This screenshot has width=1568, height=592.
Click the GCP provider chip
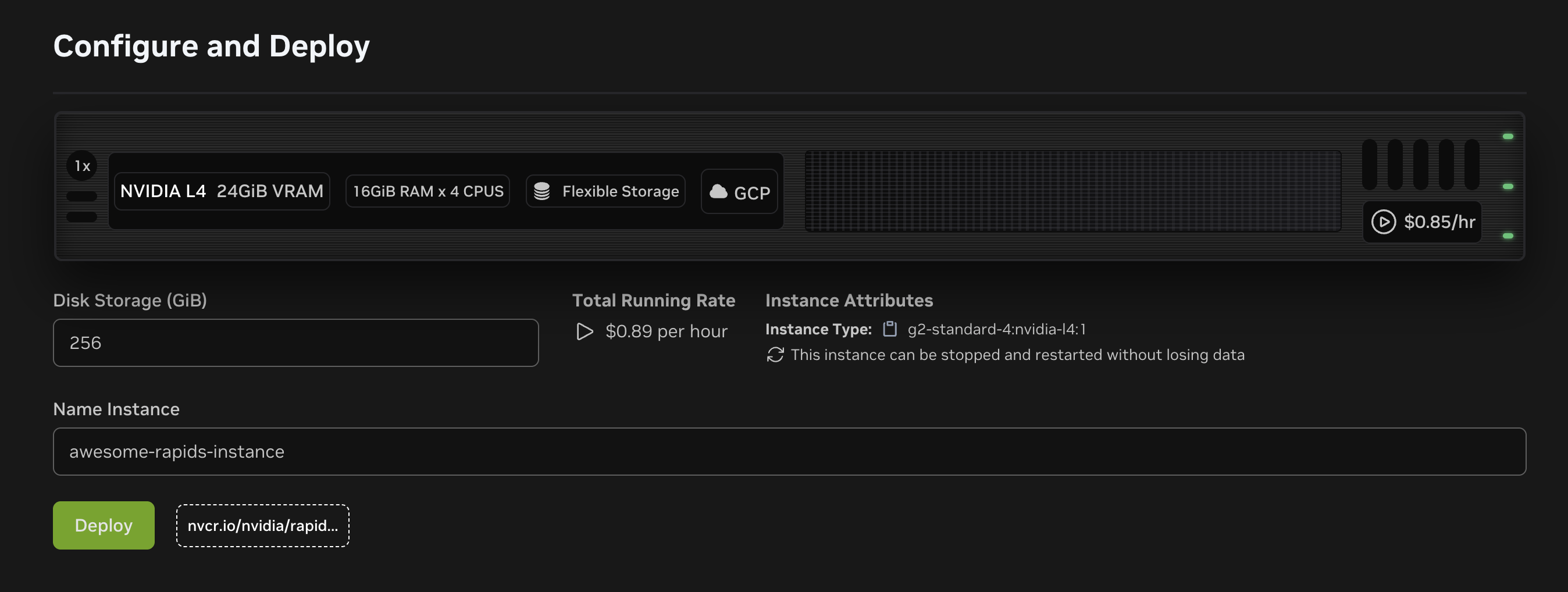coord(740,192)
